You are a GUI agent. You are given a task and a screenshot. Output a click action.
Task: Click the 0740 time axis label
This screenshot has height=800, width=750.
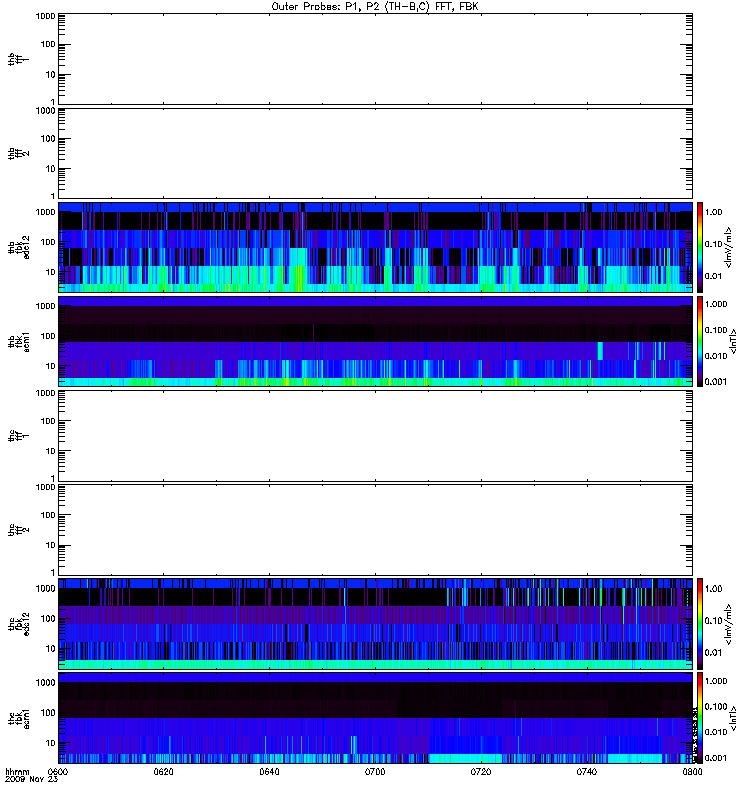point(586,771)
